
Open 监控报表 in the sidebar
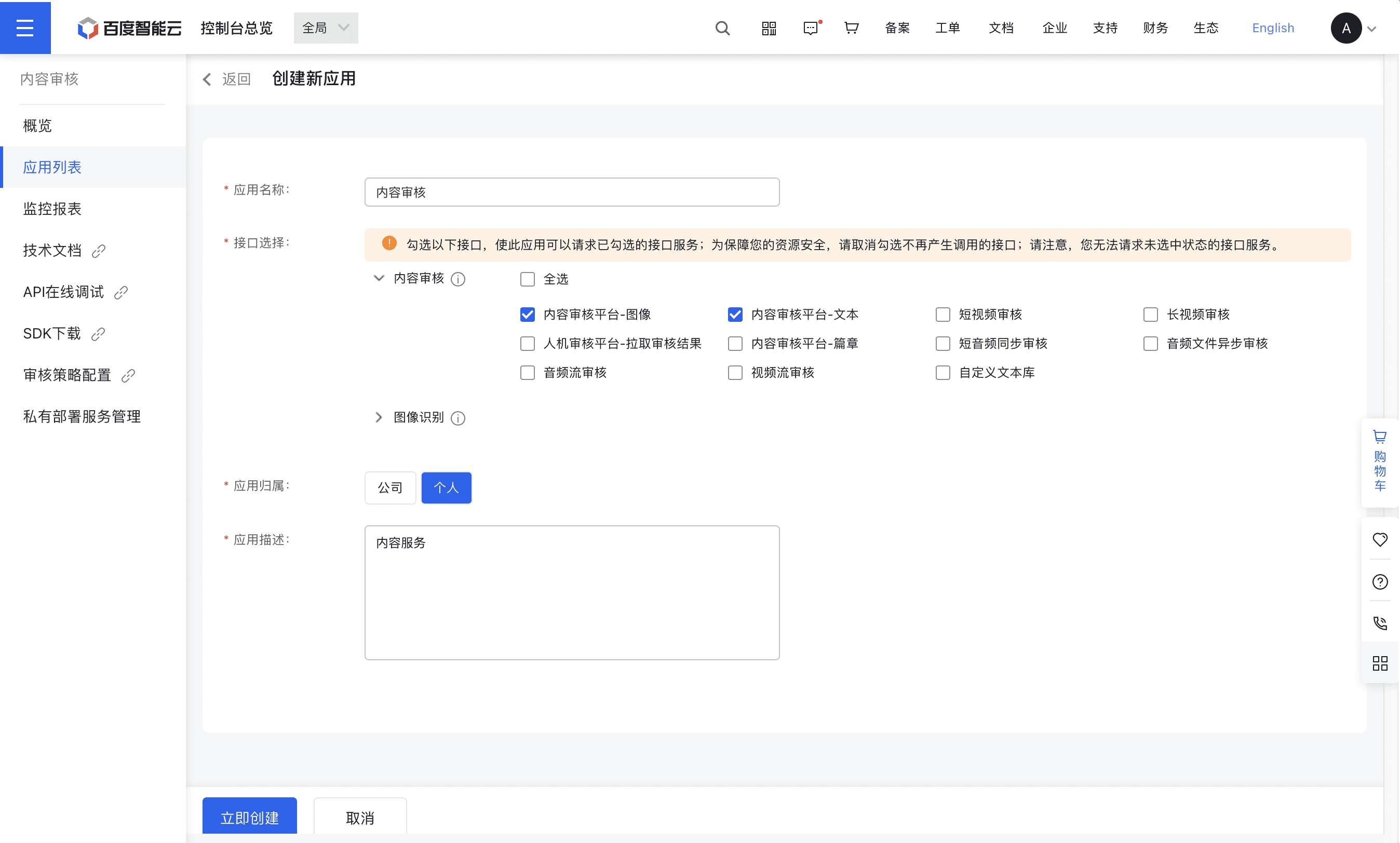click(x=52, y=209)
